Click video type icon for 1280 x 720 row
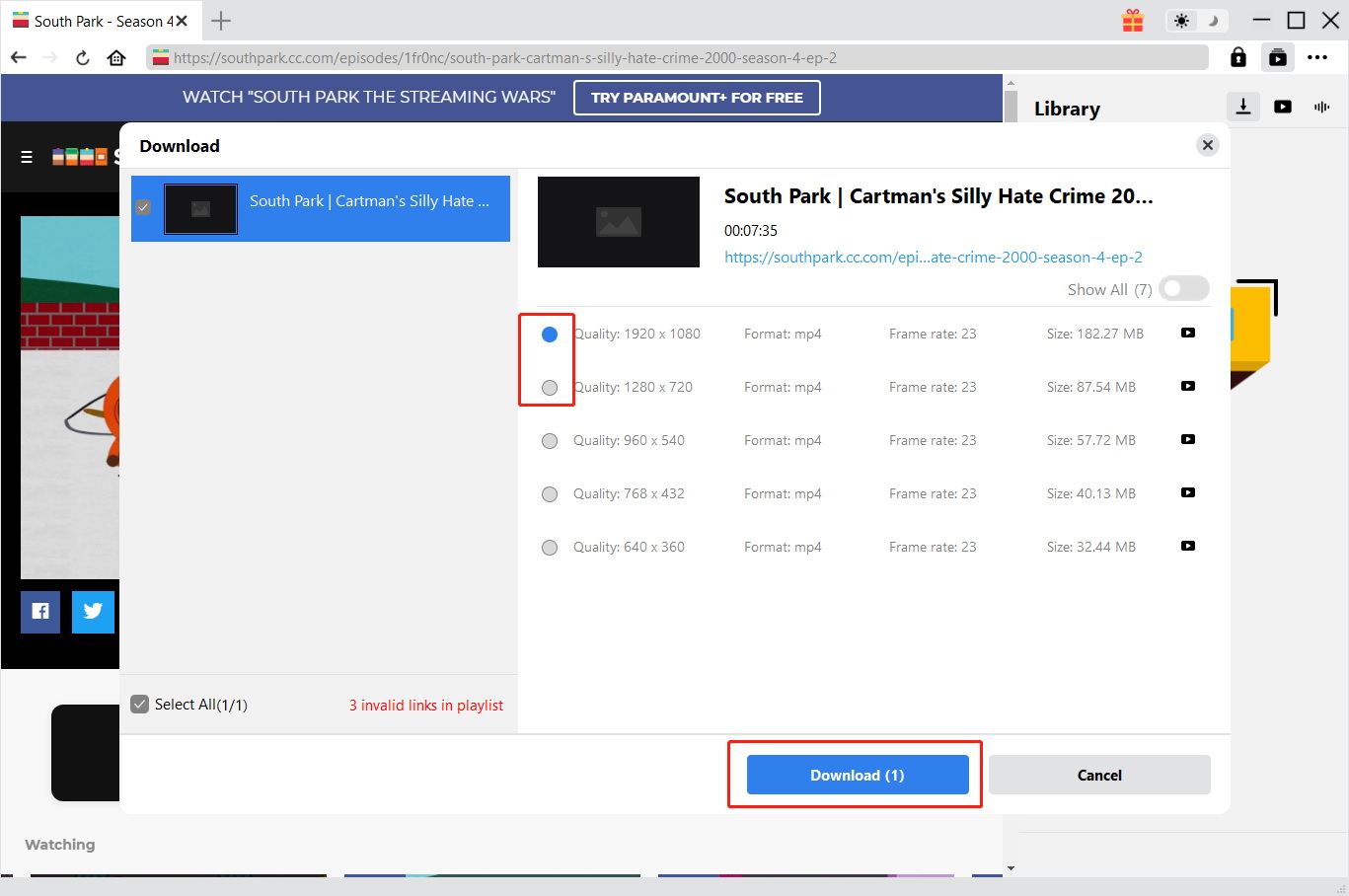 (1188, 386)
